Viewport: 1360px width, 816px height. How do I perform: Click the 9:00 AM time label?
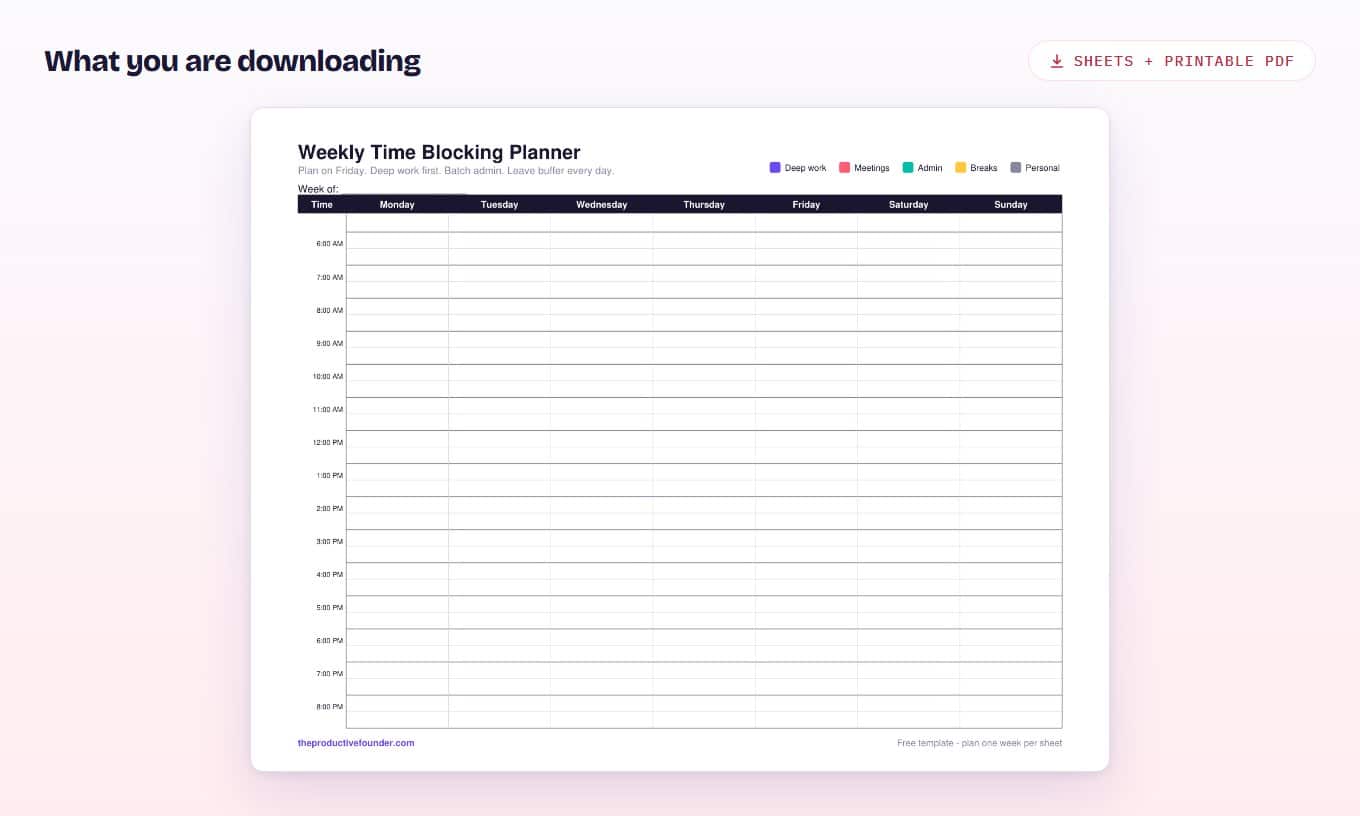coord(330,343)
